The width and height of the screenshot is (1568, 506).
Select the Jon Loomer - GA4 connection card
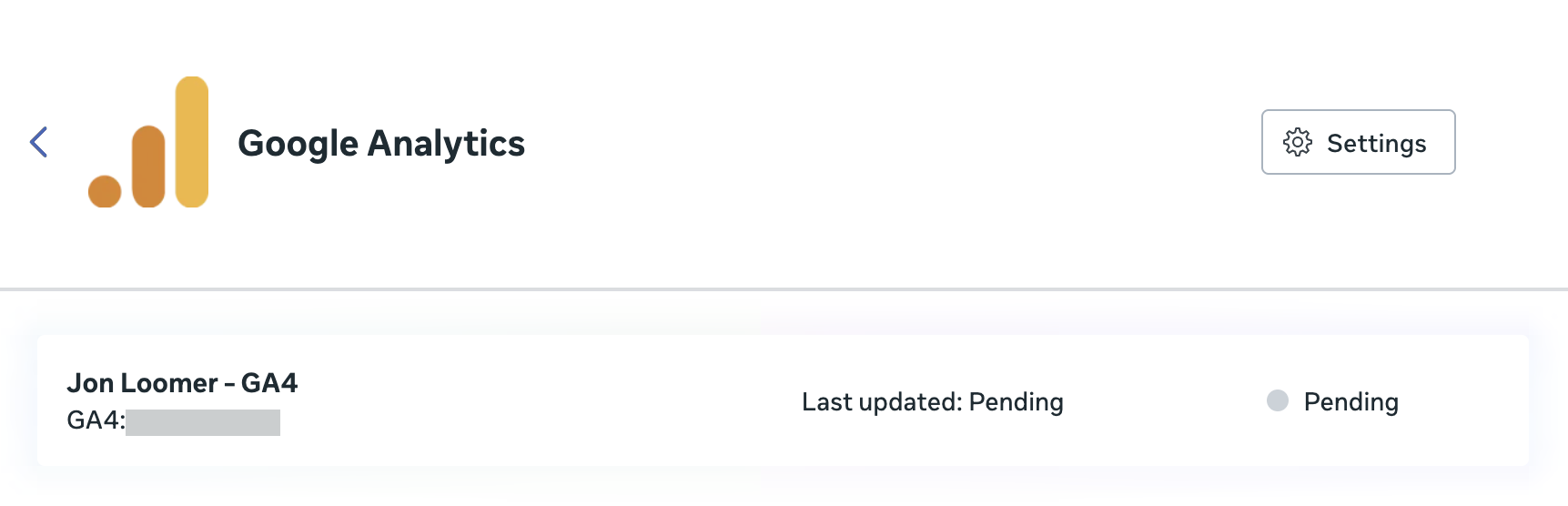[783, 400]
